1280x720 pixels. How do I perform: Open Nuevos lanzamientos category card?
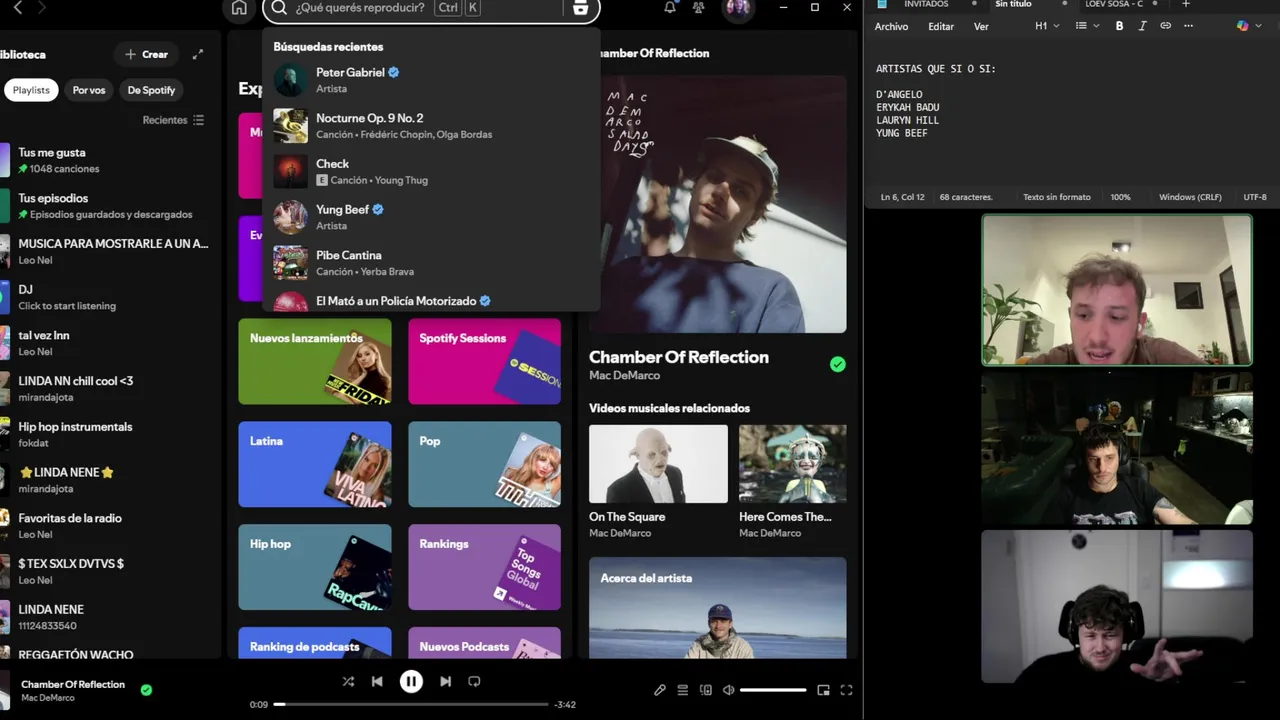pyautogui.click(x=315, y=361)
